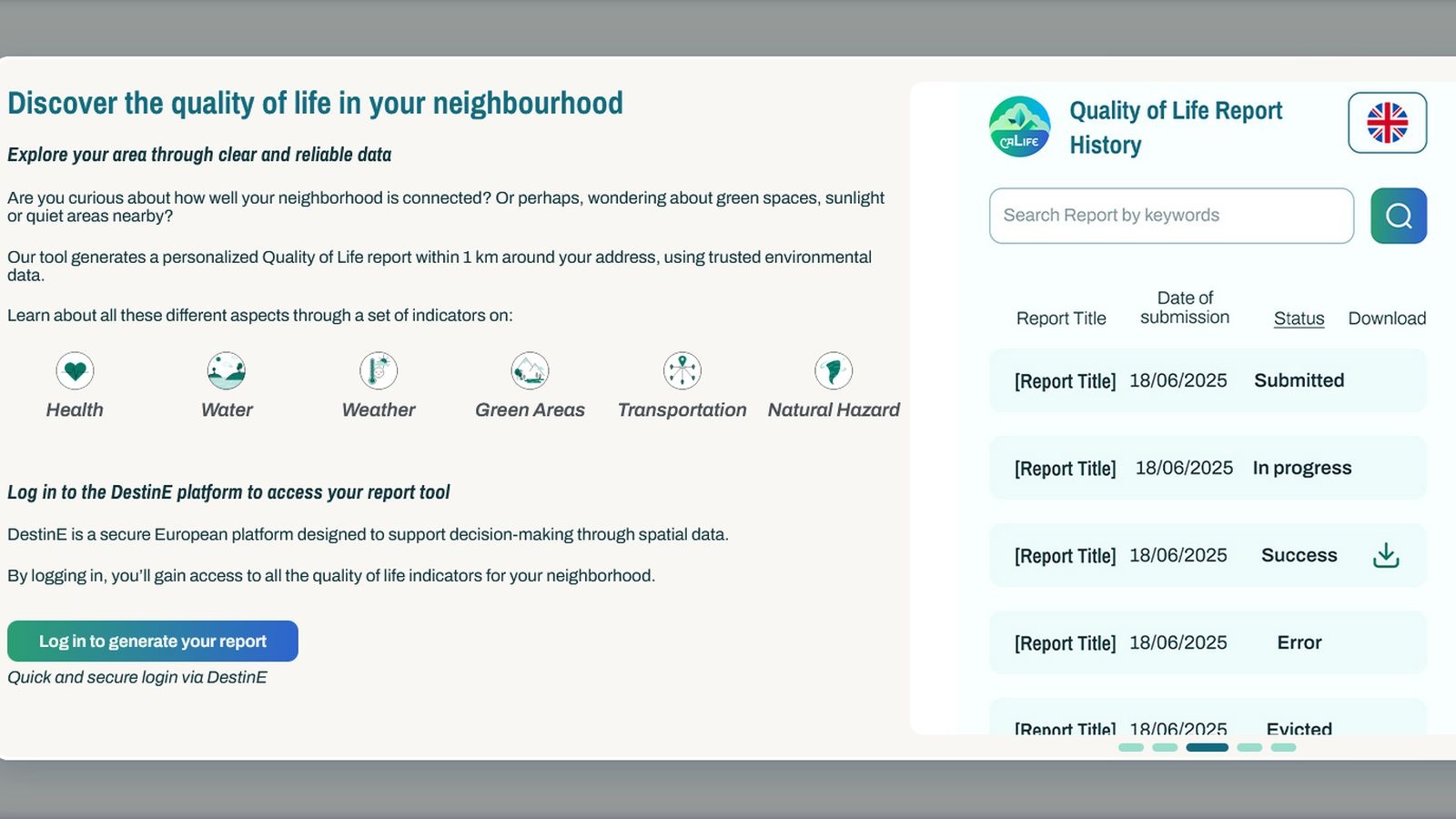The height and width of the screenshot is (819, 1456).
Task: Jump to the last carousel slide dot
Action: point(1283,747)
